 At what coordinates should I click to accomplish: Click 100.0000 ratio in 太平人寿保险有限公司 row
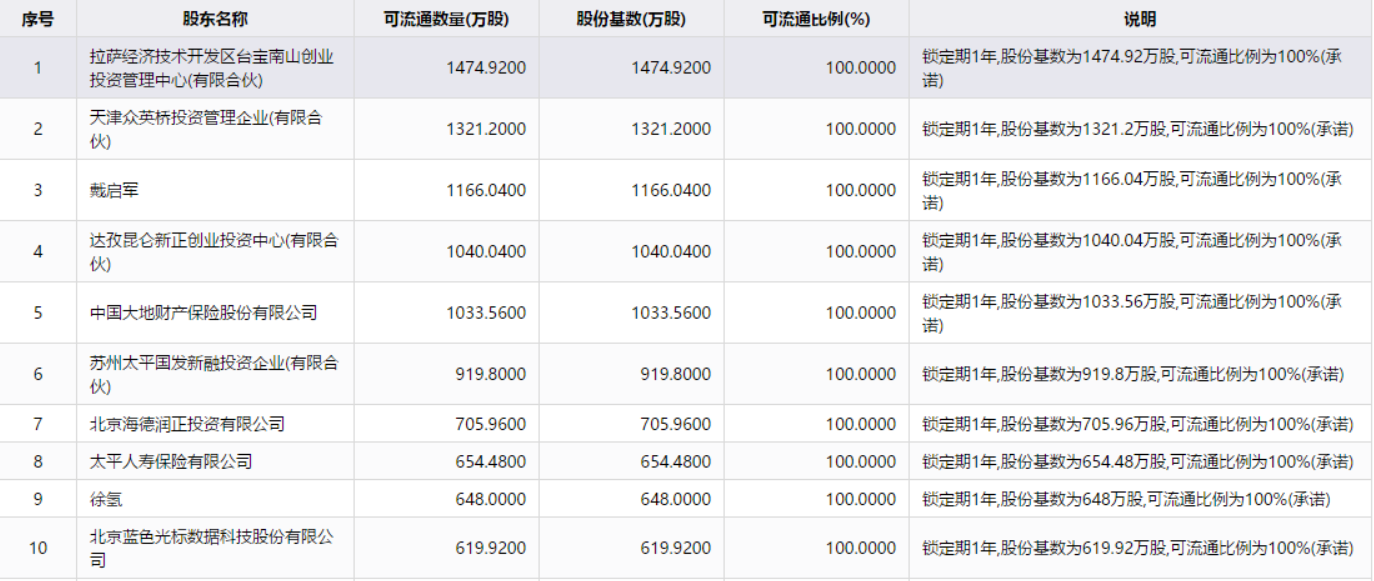click(861, 461)
